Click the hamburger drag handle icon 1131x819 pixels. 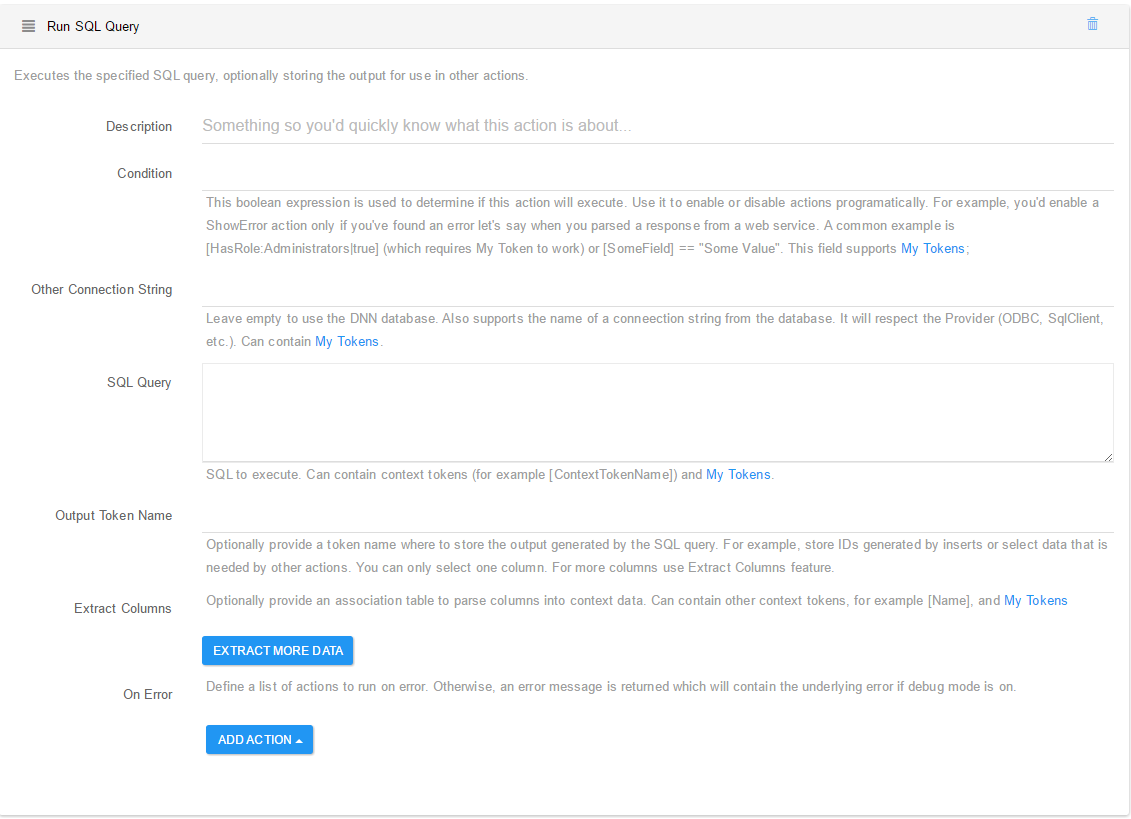pyautogui.click(x=28, y=26)
